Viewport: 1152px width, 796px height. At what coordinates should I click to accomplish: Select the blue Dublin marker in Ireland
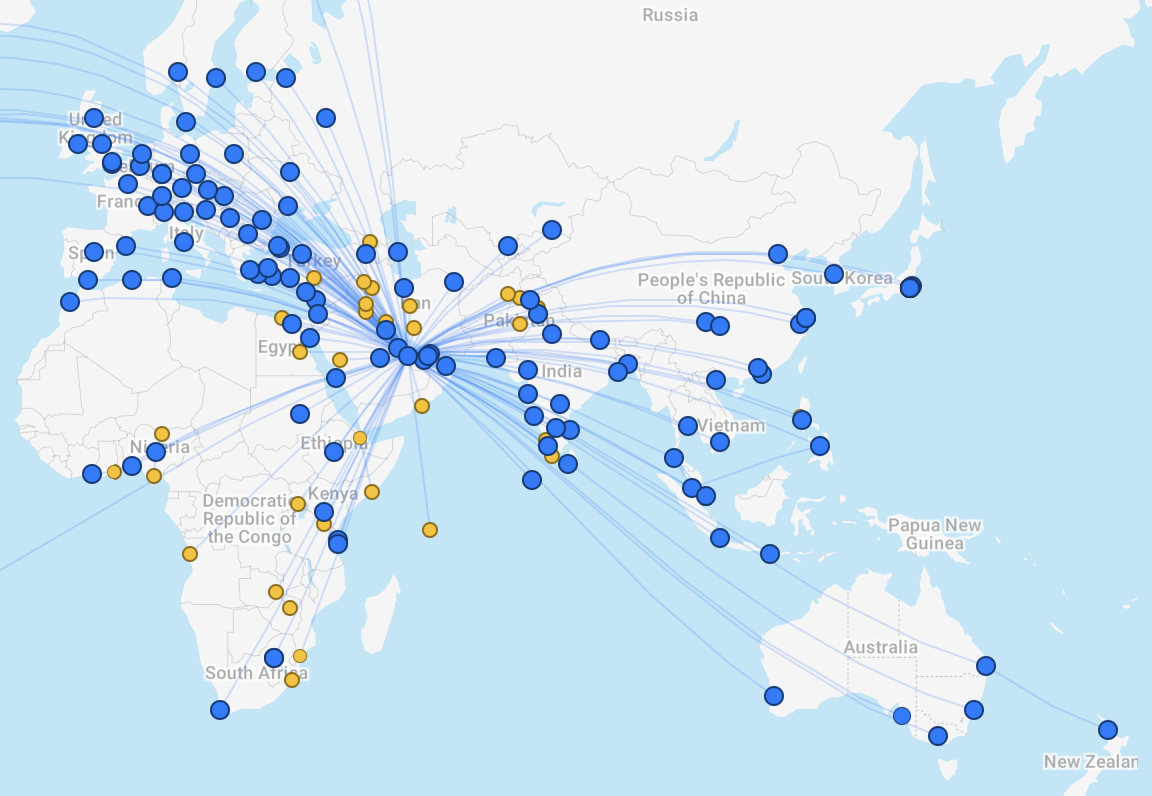(78, 144)
